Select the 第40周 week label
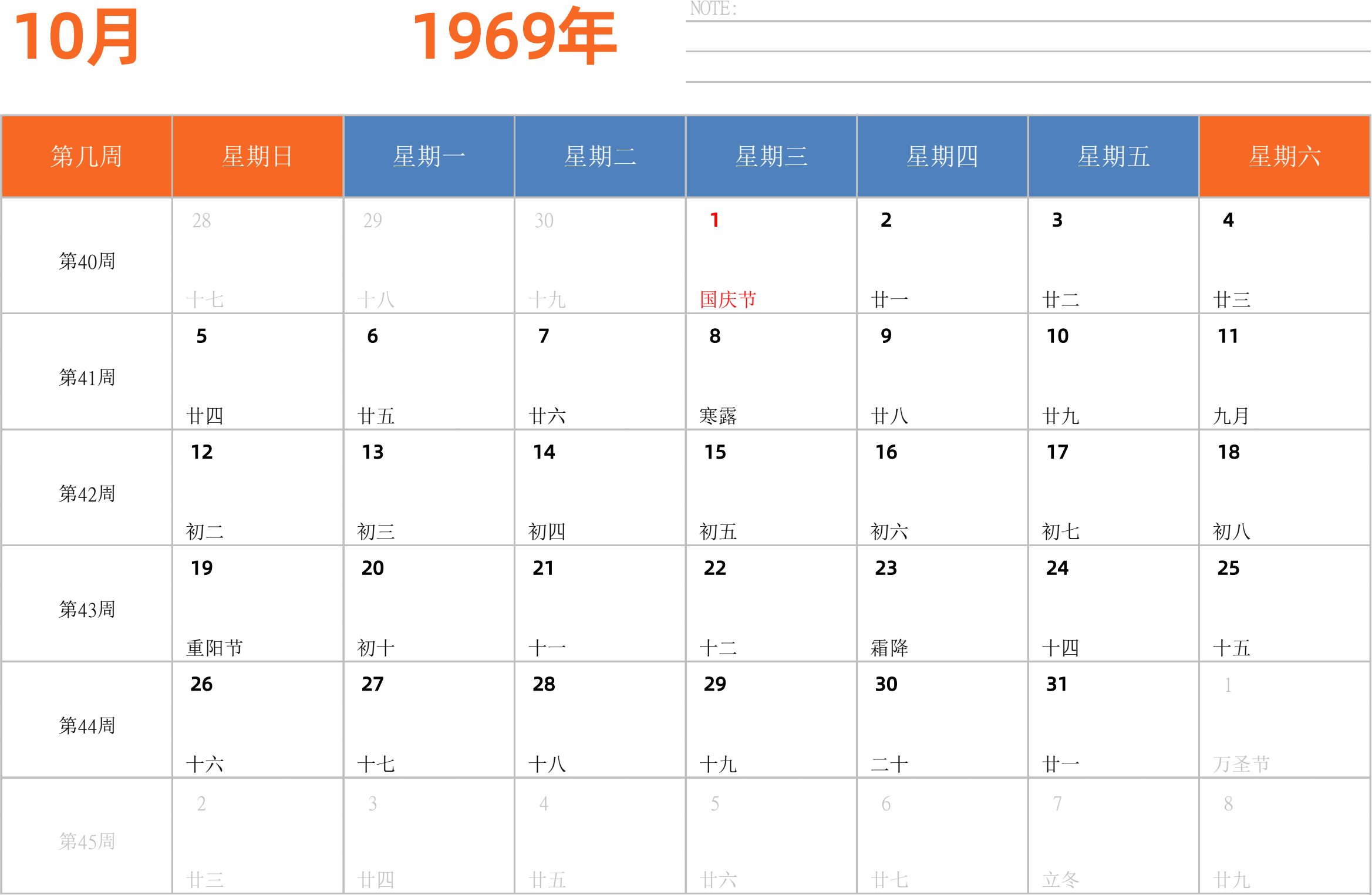 87,261
